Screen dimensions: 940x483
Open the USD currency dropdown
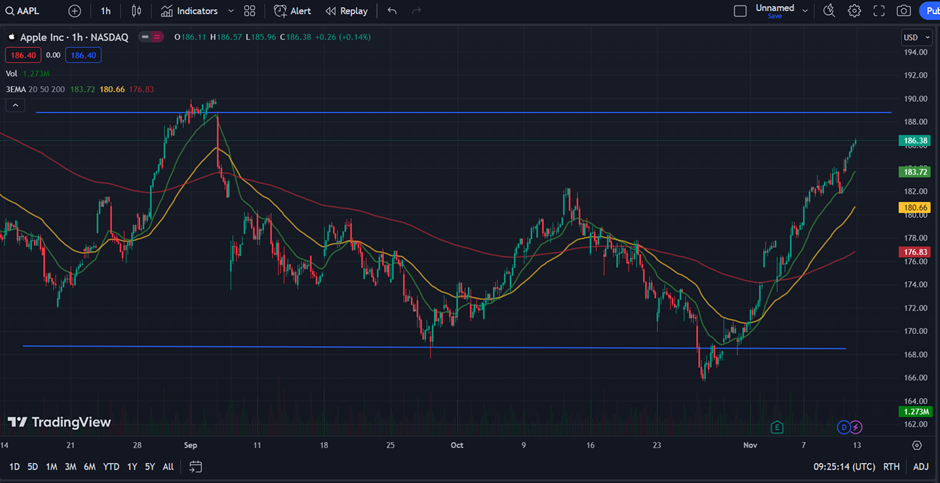[916, 37]
